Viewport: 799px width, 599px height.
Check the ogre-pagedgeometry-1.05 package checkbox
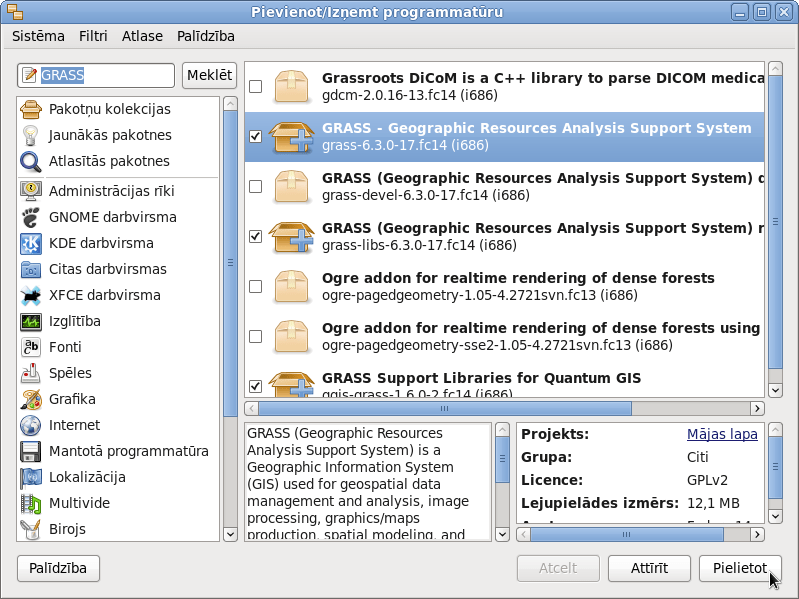(x=255, y=286)
